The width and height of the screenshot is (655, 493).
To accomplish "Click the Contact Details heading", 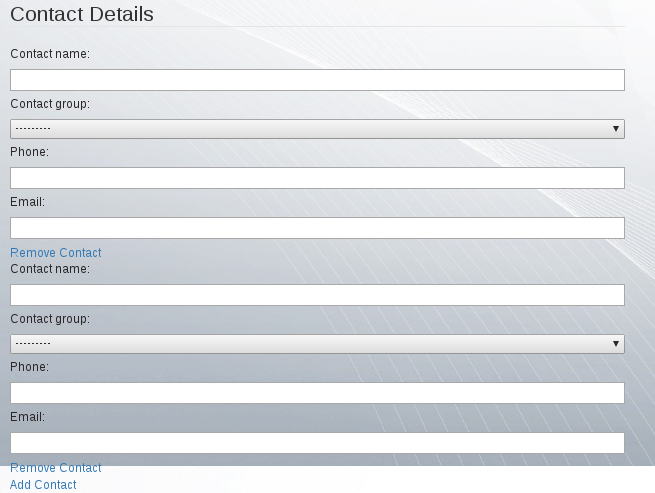I will coord(82,15).
